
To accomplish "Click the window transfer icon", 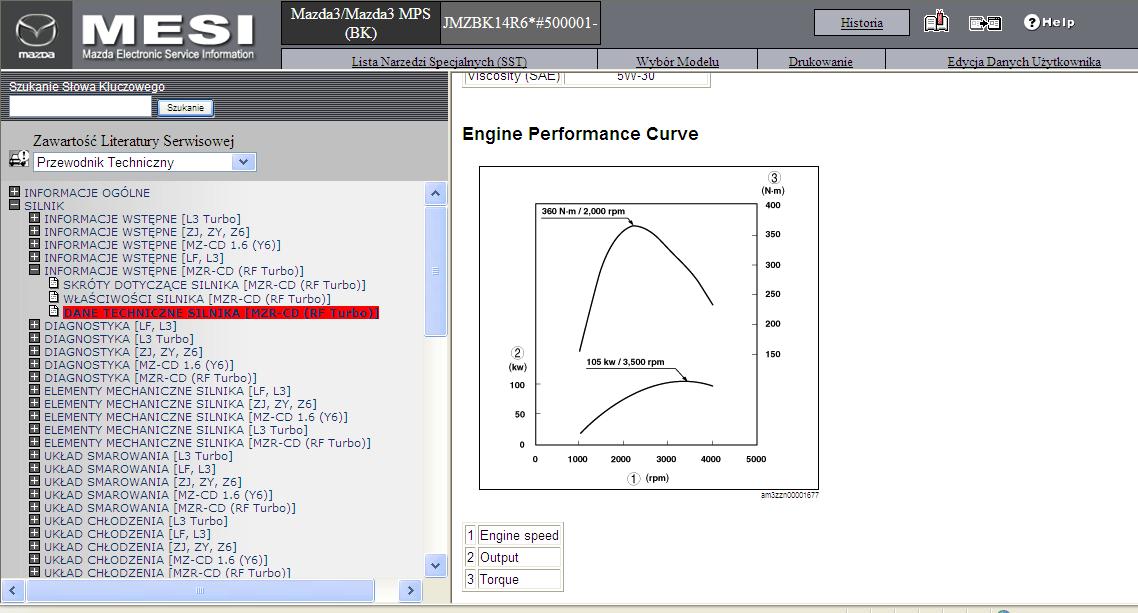I will [x=985, y=23].
